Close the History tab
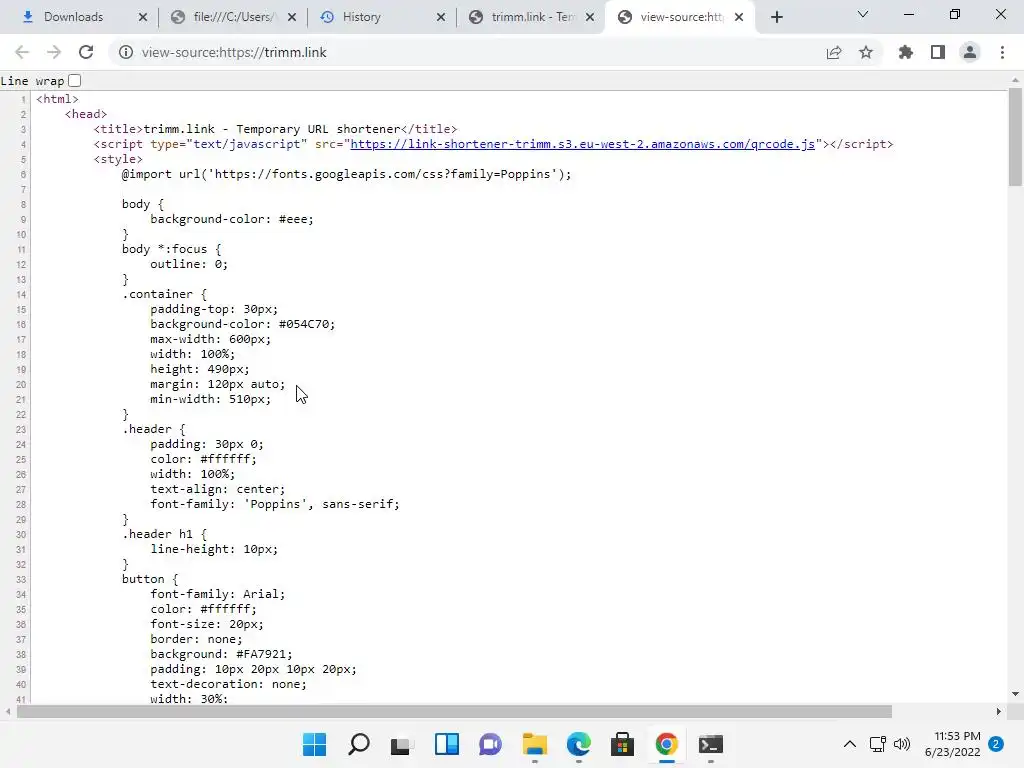The width and height of the screenshot is (1024, 768). (441, 17)
